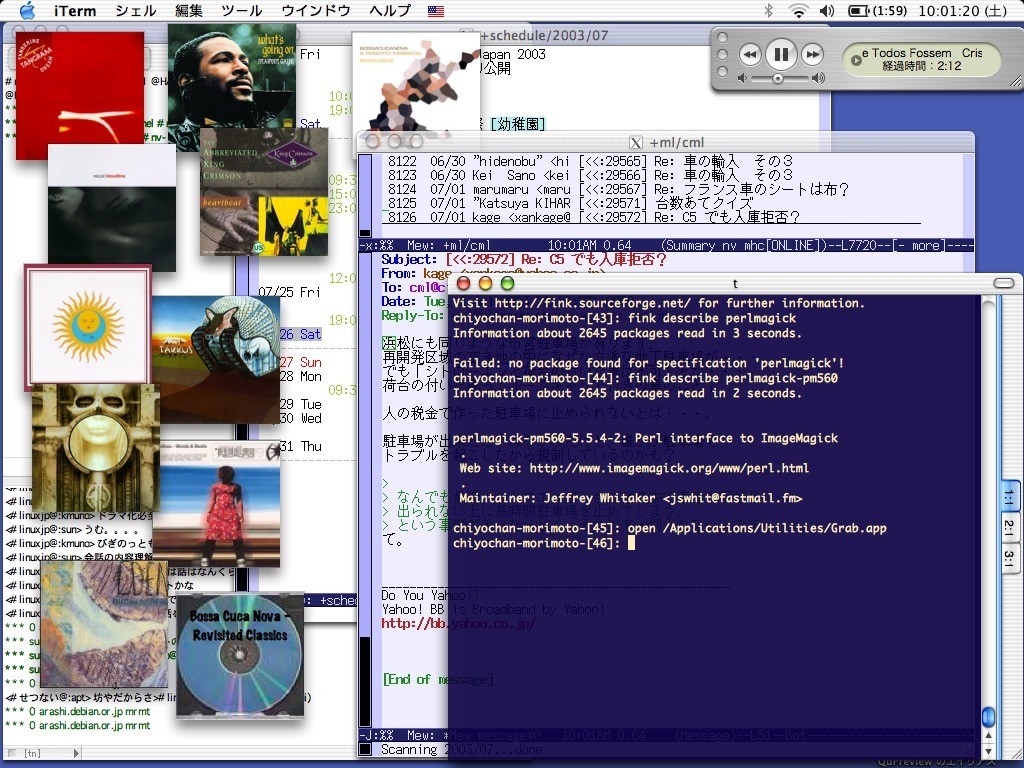The width and height of the screenshot is (1024, 768).
Task: Click the menu bar volume icon
Action: click(x=827, y=10)
